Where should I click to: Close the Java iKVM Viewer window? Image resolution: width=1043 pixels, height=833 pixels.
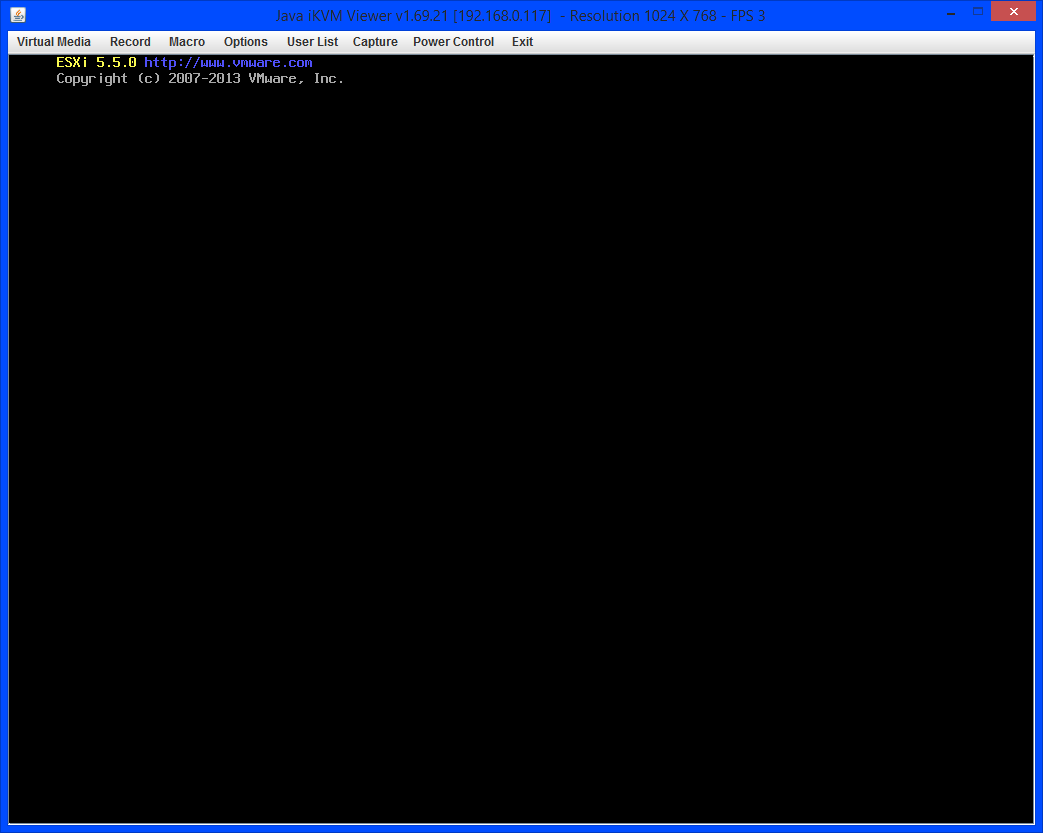click(1013, 11)
